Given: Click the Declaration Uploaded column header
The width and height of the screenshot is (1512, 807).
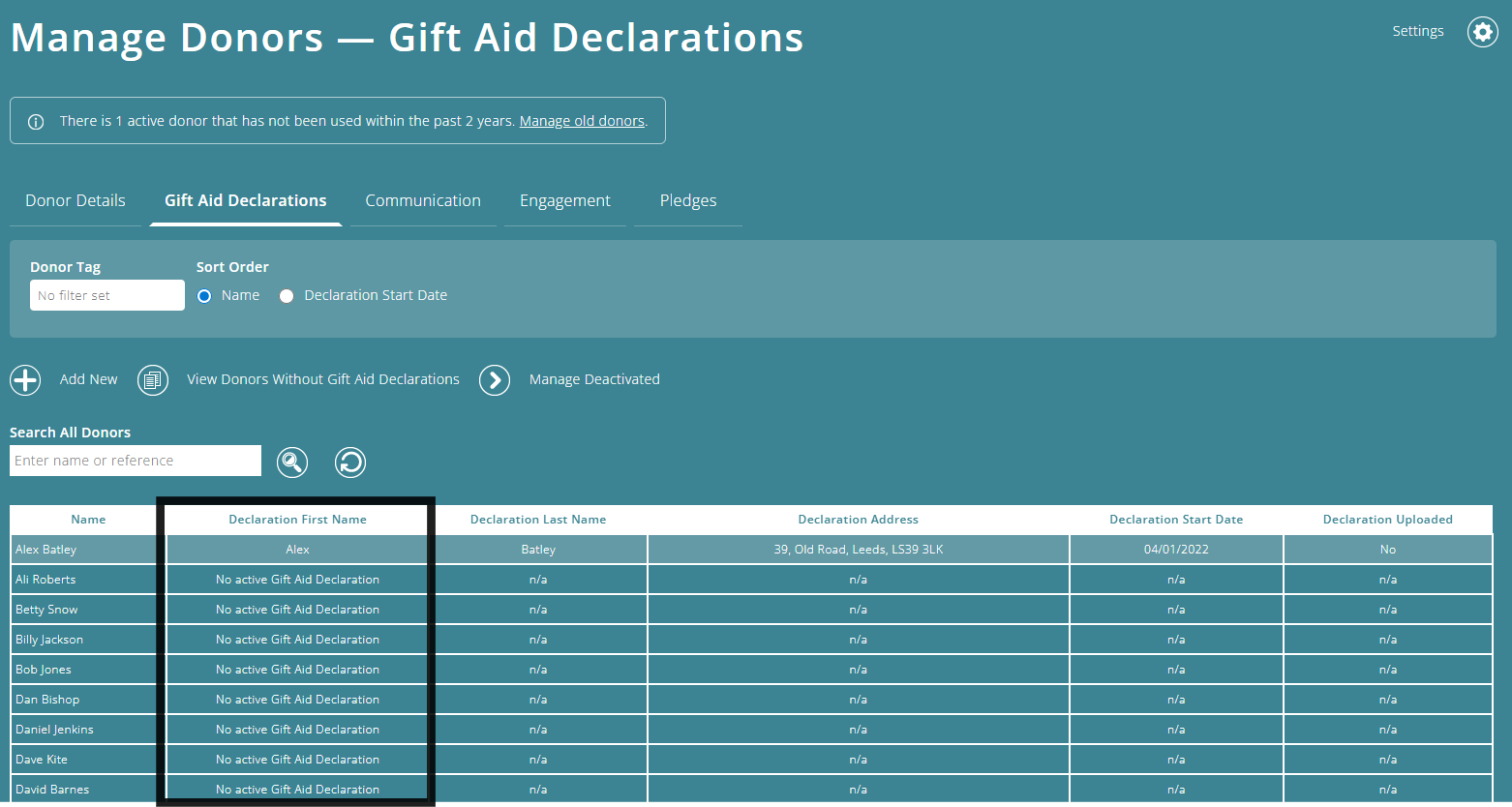Looking at the screenshot, I should [1387, 520].
